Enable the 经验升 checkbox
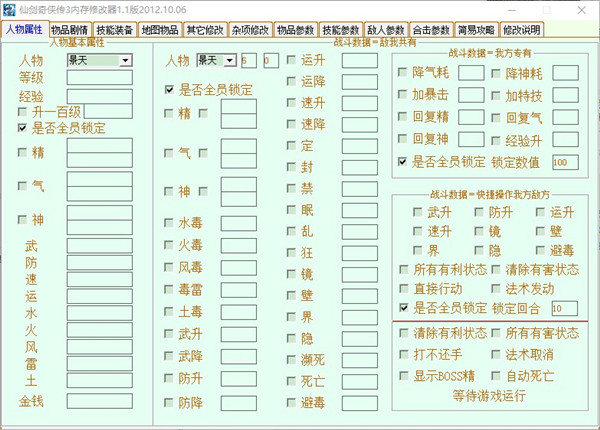The image size is (600, 430). 496,140
